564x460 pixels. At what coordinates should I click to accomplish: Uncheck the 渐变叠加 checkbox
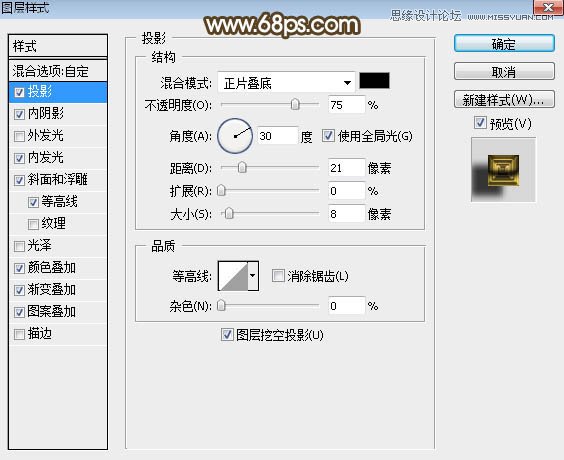click(19, 290)
